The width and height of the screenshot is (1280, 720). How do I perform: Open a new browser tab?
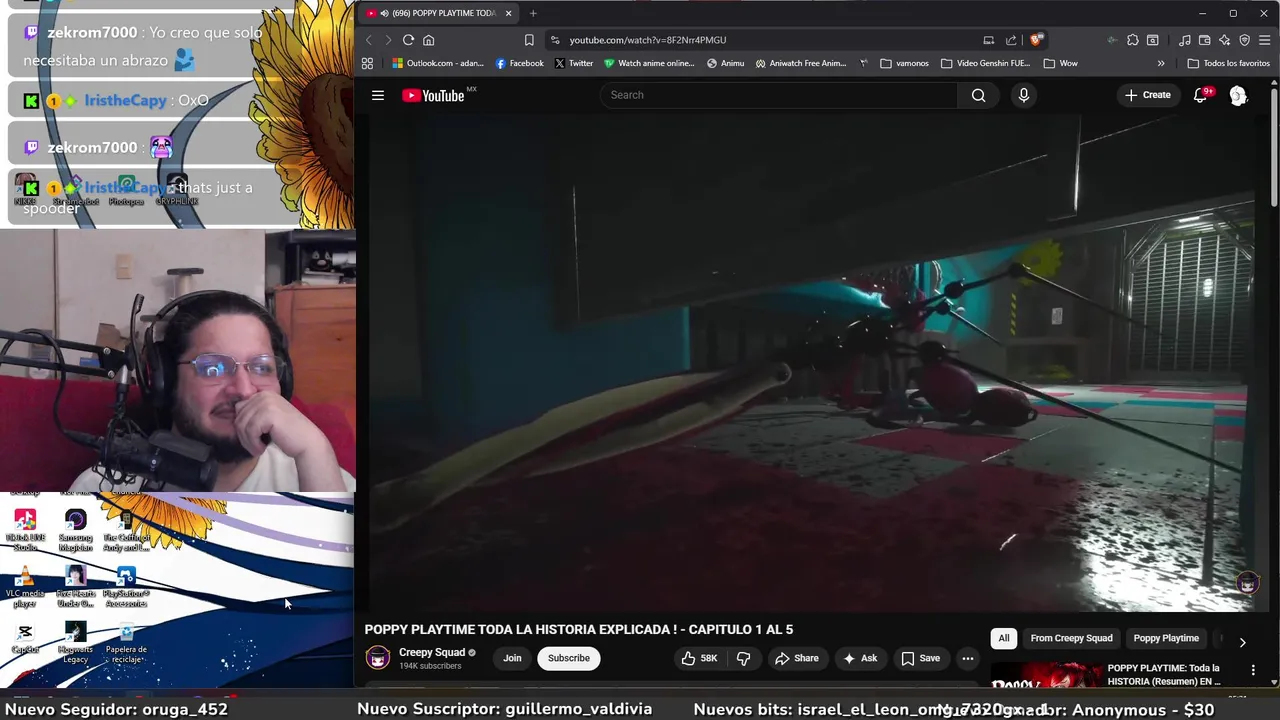click(533, 13)
